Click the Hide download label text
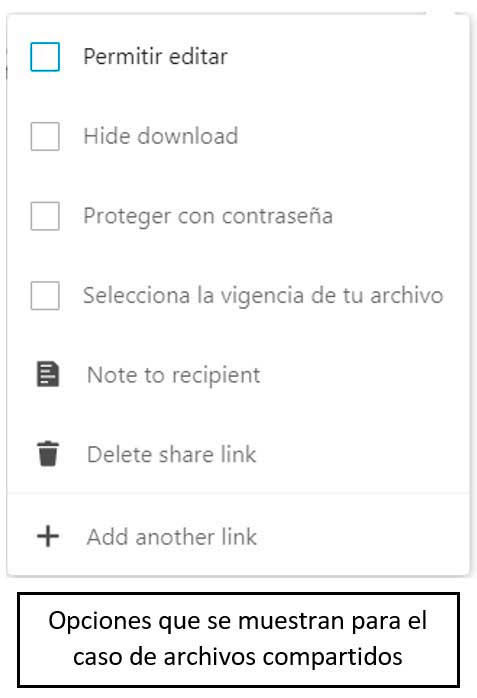The height and width of the screenshot is (698, 477). 161,136
